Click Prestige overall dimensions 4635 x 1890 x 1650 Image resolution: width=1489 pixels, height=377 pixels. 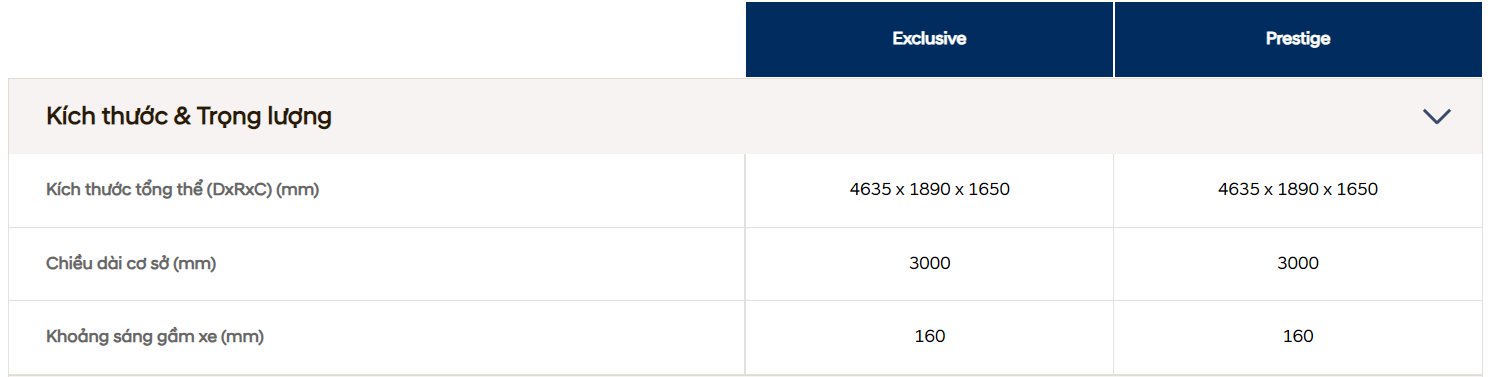[x=1298, y=189]
